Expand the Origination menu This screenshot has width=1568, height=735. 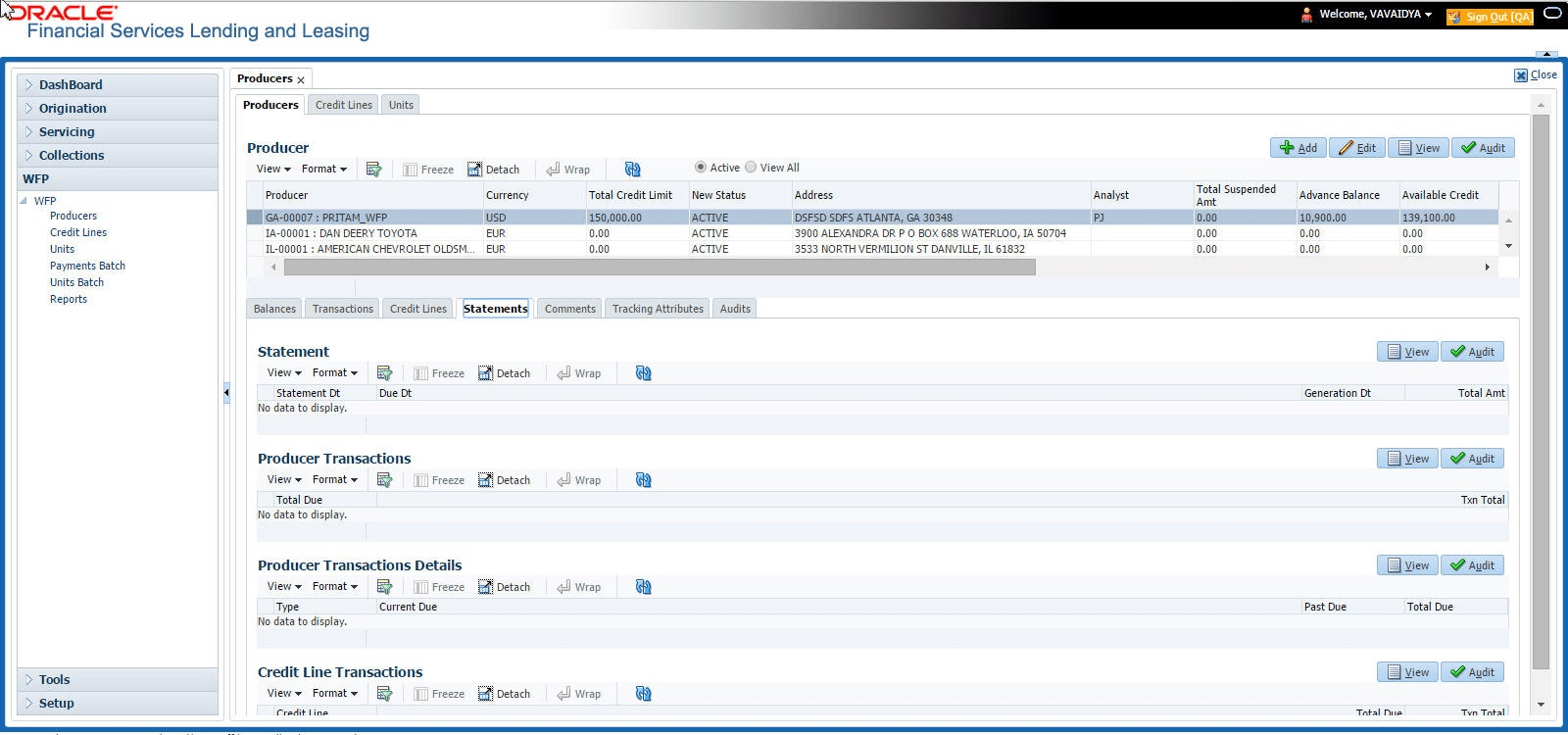(118, 109)
